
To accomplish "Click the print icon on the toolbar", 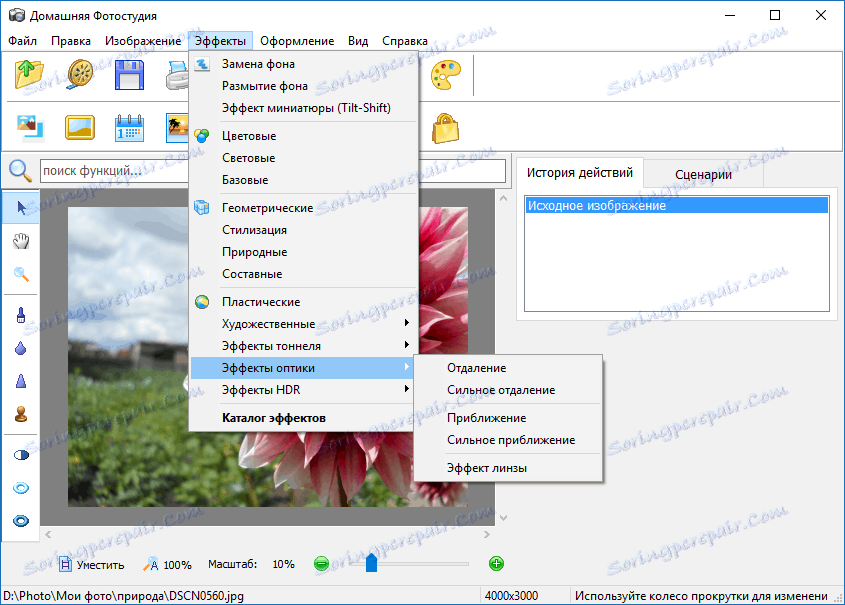I will coord(178,74).
